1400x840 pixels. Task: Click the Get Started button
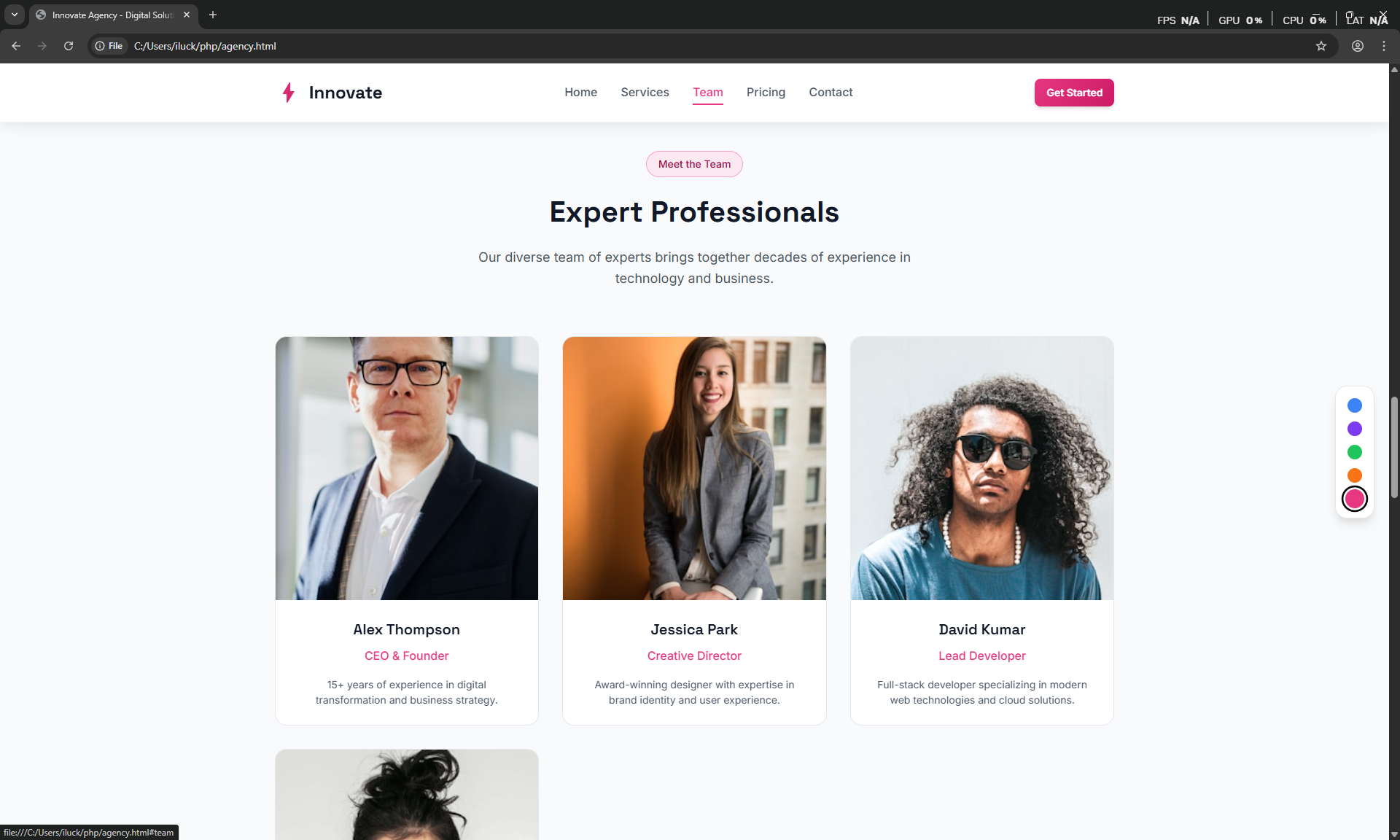[x=1074, y=93]
